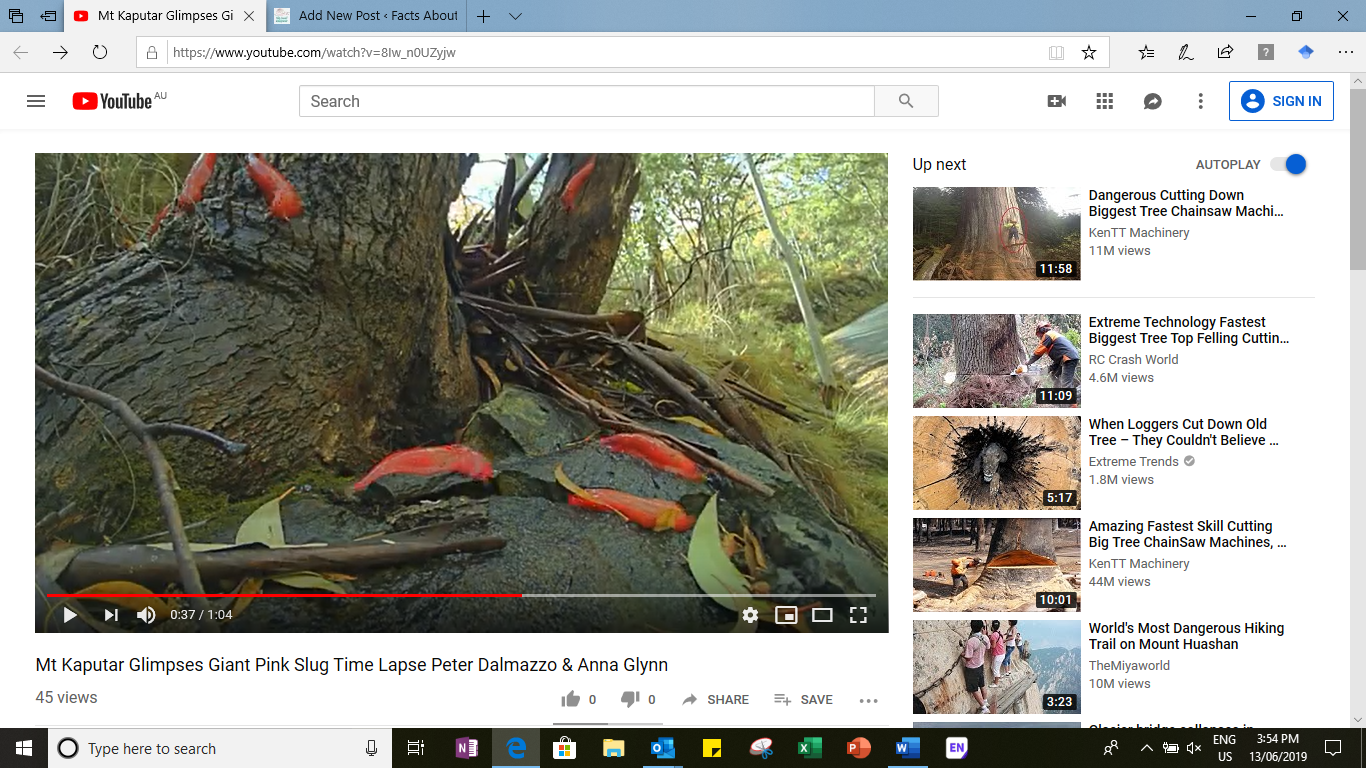Open YouTube apps grid icon

pyautogui.click(x=1105, y=101)
